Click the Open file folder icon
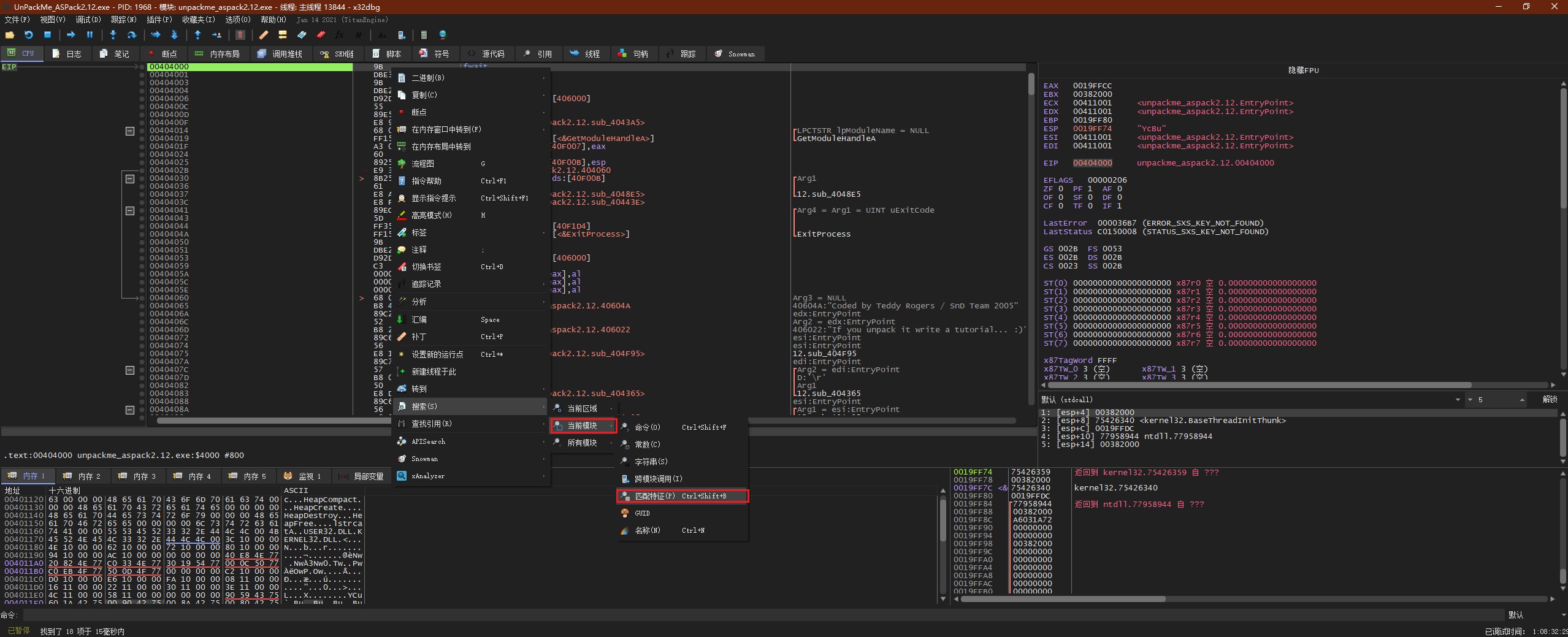The image size is (1568, 637). pos(10,35)
